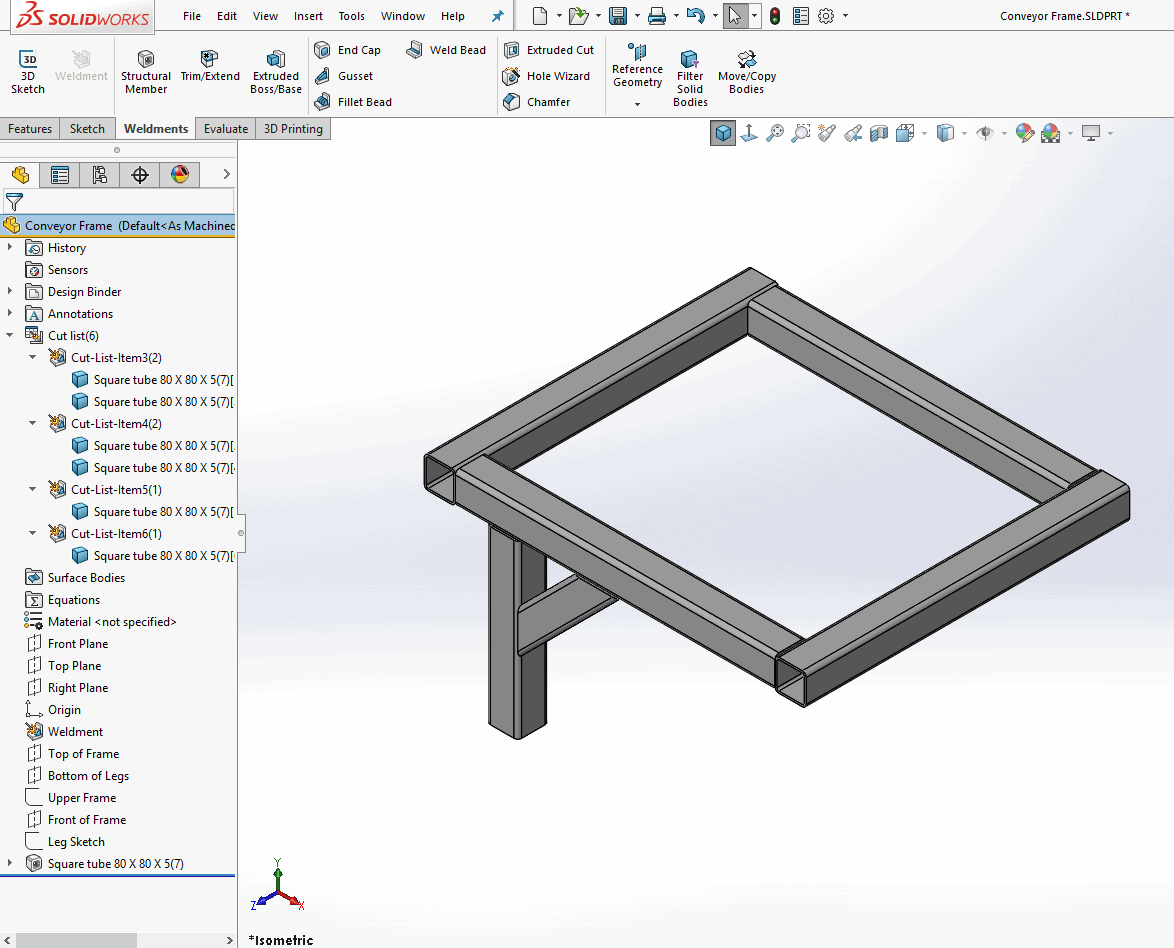This screenshot has width=1174, height=948.
Task: Open the DisplayManager tab
Action: 180,175
